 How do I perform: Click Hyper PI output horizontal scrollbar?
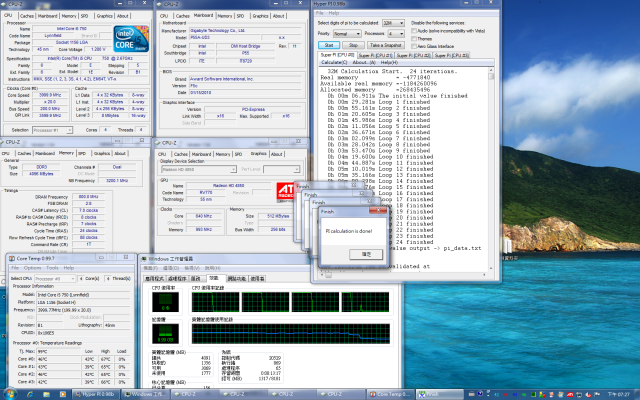click(x=404, y=275)
